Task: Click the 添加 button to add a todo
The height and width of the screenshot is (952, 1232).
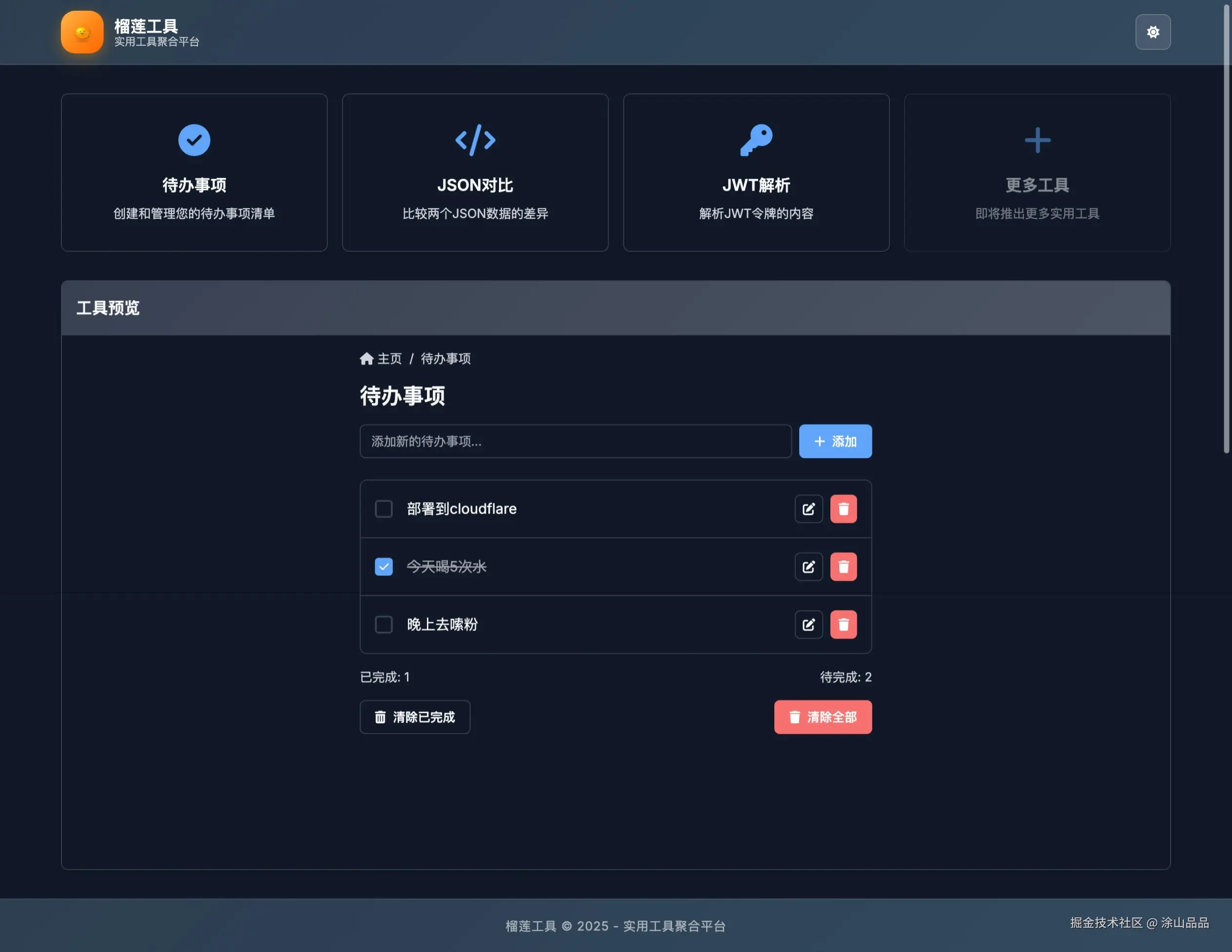Action: [835, 441]
